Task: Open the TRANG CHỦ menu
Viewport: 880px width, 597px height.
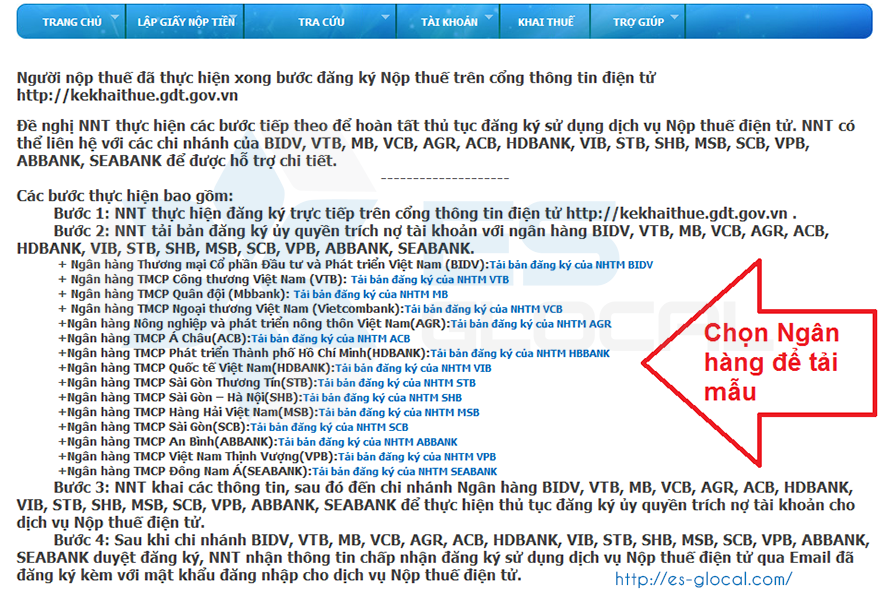Action: point(72,22)
